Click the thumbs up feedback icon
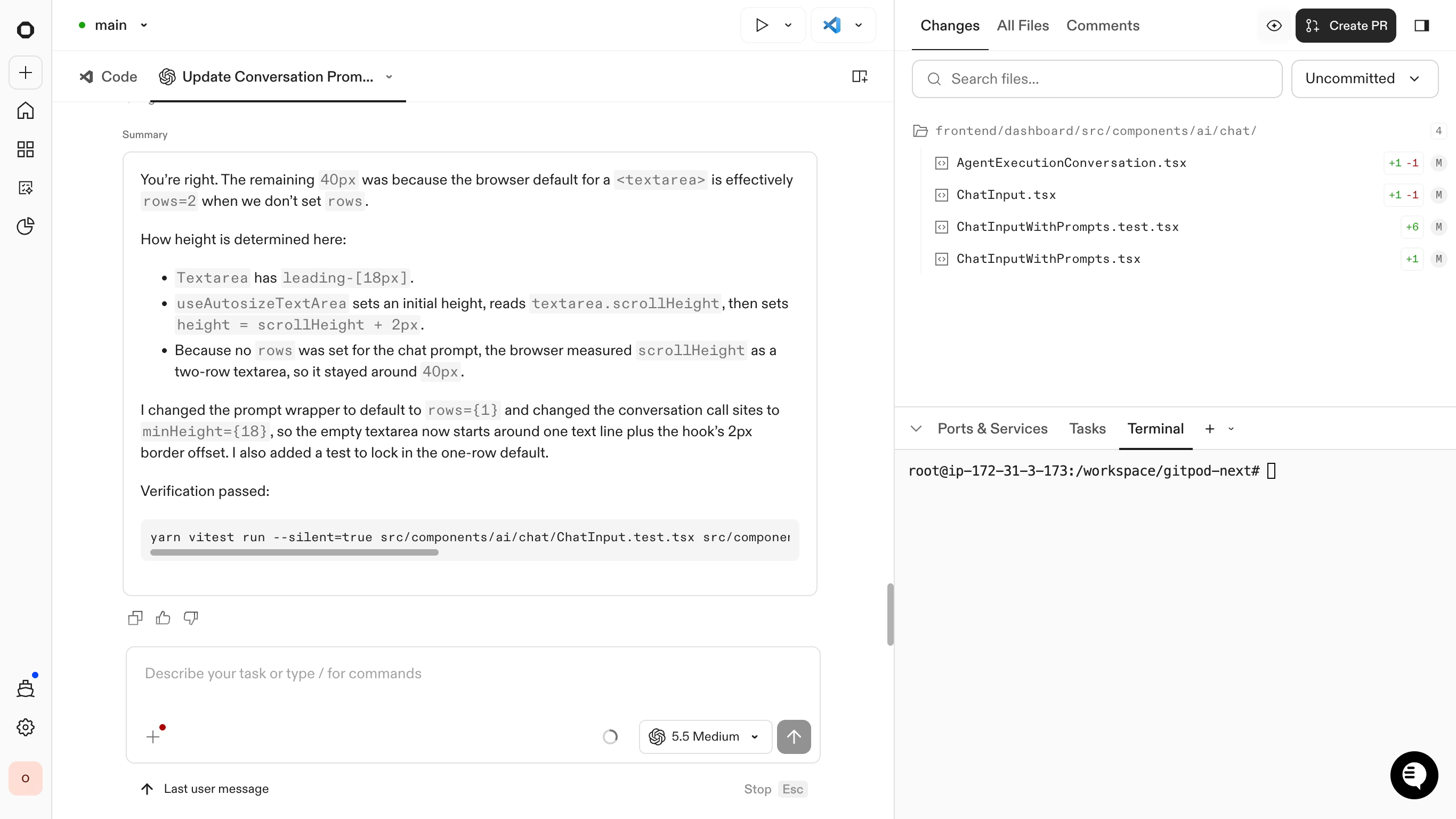 click(x=163, y=617)
